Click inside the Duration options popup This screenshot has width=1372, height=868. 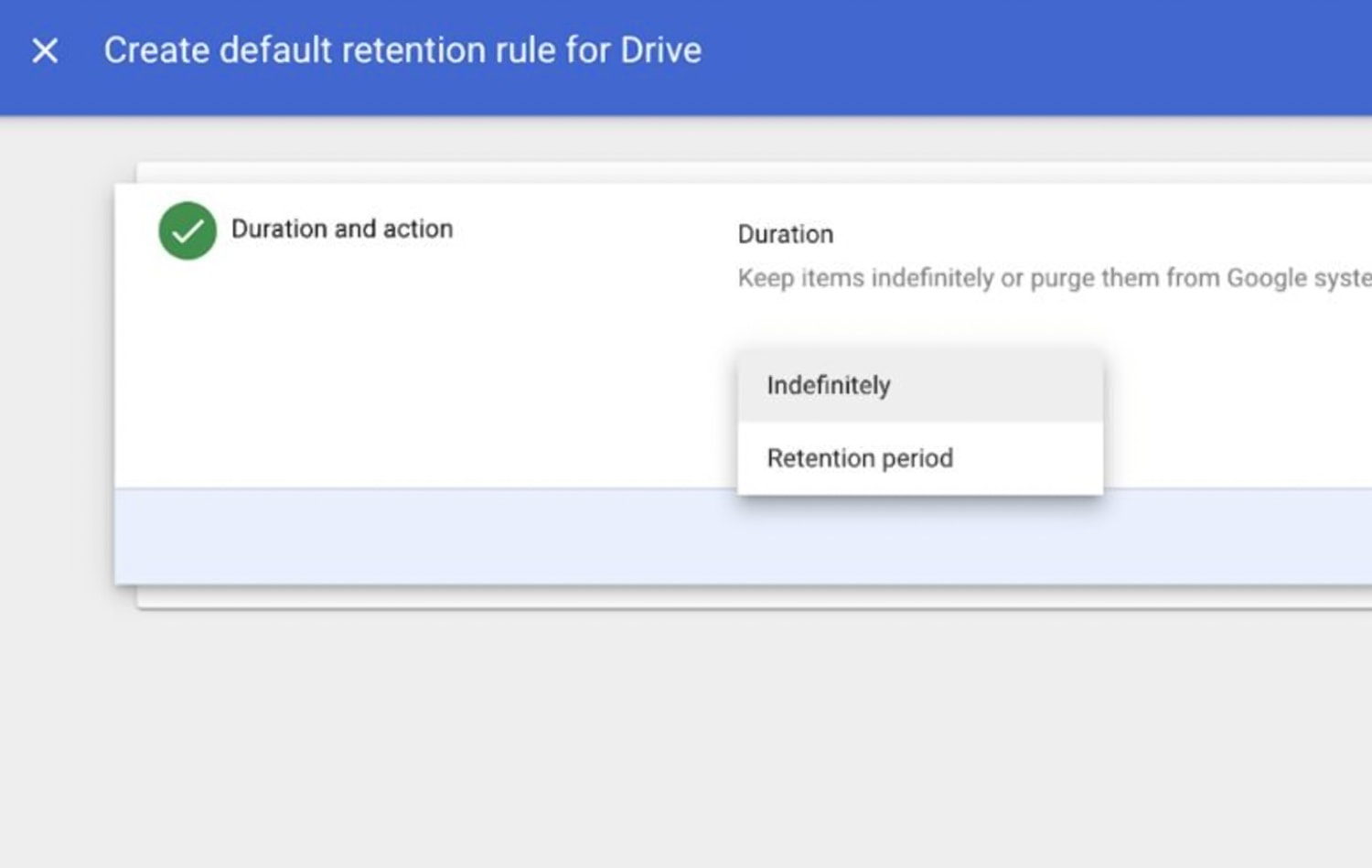[919, 421]
